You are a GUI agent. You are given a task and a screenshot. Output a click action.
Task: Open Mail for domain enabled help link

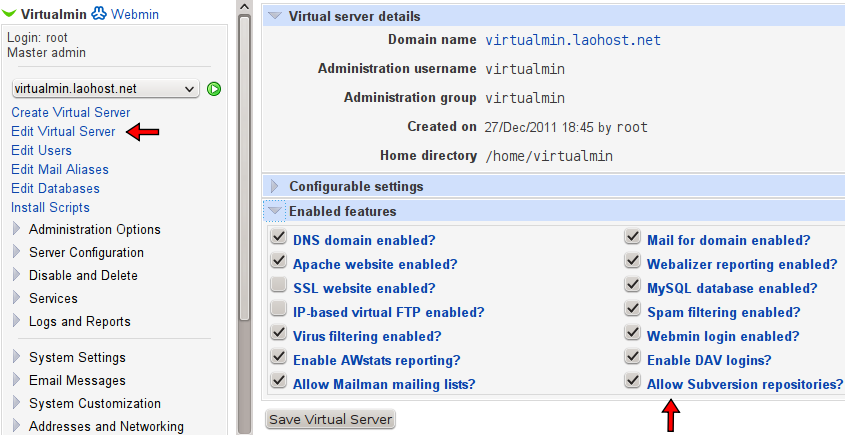(x=729, y=240)
